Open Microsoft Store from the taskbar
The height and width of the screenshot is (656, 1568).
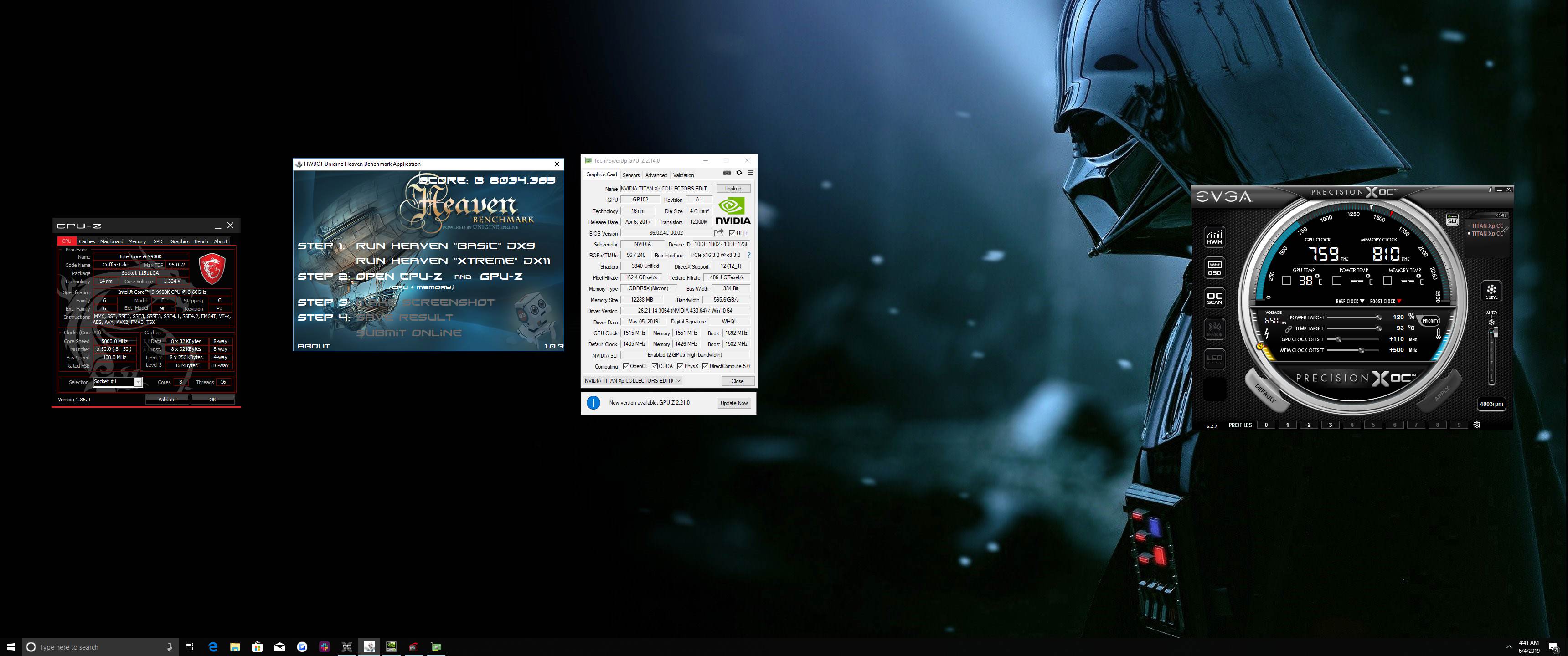click(258, 647)
